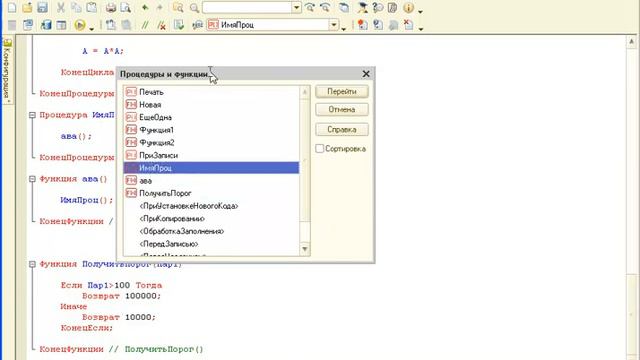Select Функция1 in the list
Screen dimensions: 640x360
[211, 130]
